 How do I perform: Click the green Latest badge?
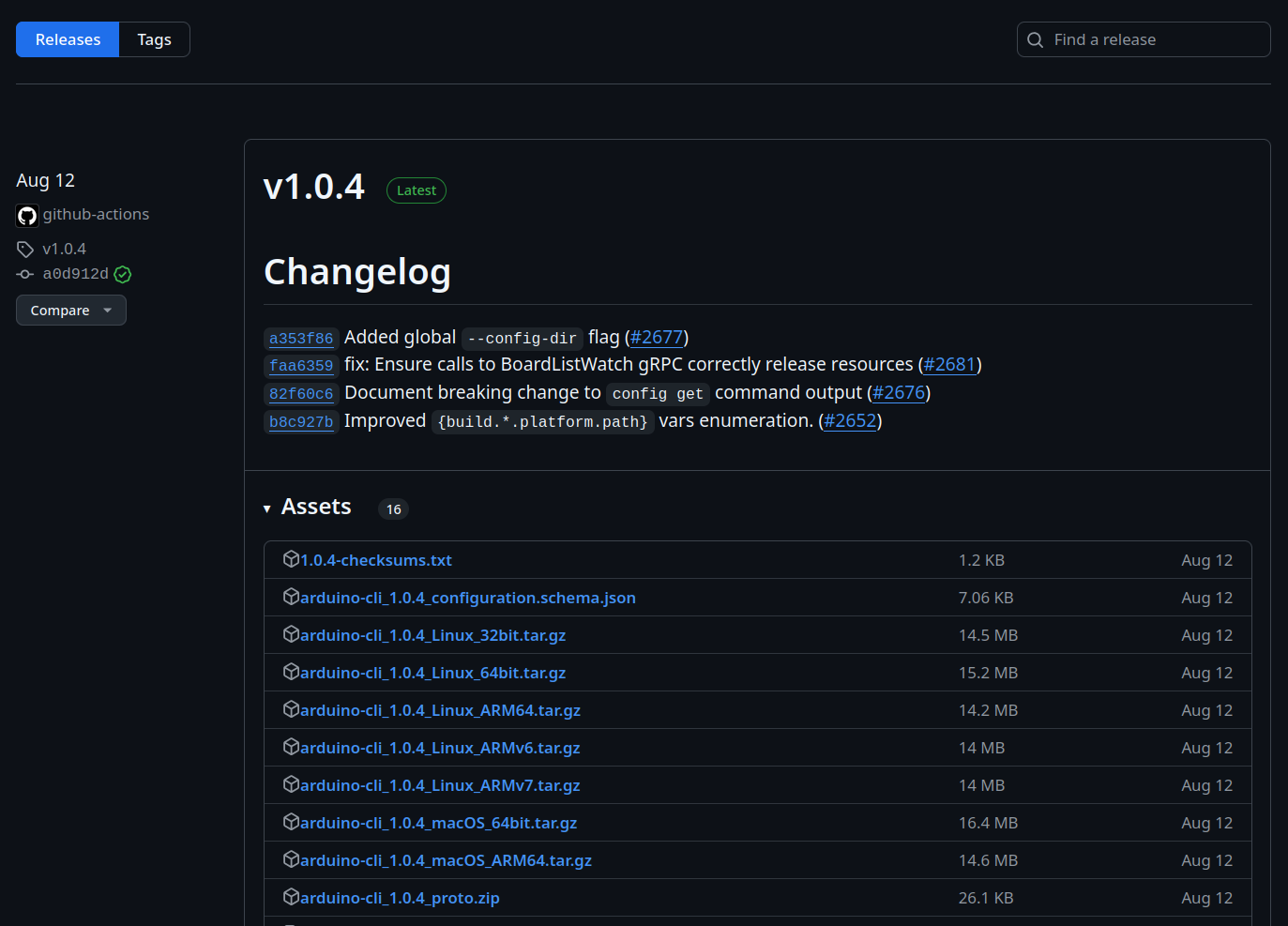click(x=417, y=190)
